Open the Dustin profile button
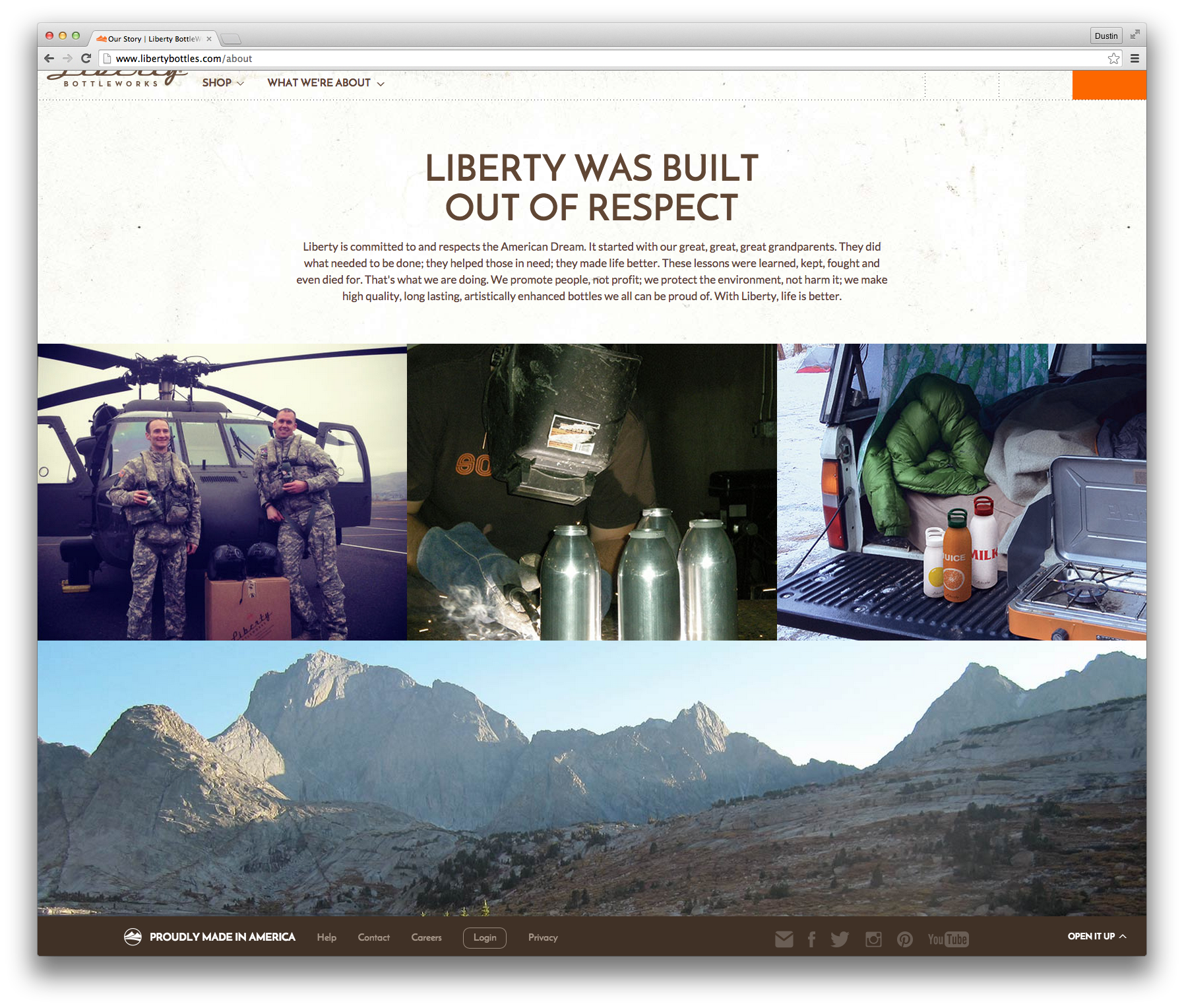The width and height of the screenshot is (1184, 1008). 1106,36
